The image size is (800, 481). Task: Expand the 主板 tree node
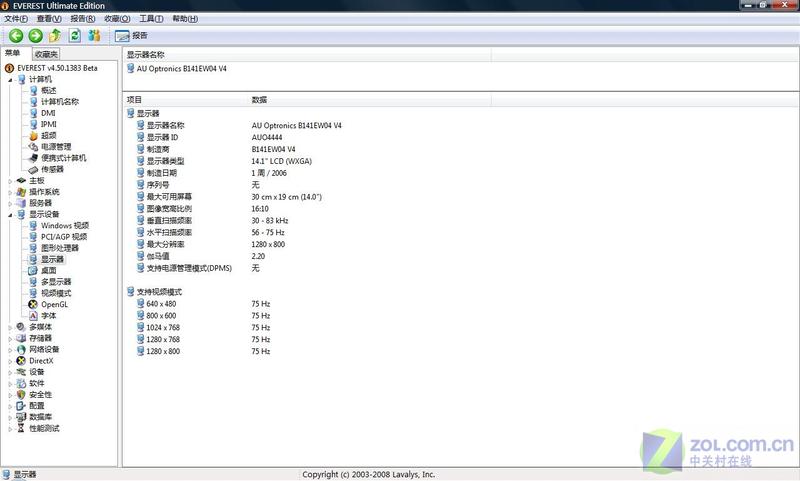[10, 181]
